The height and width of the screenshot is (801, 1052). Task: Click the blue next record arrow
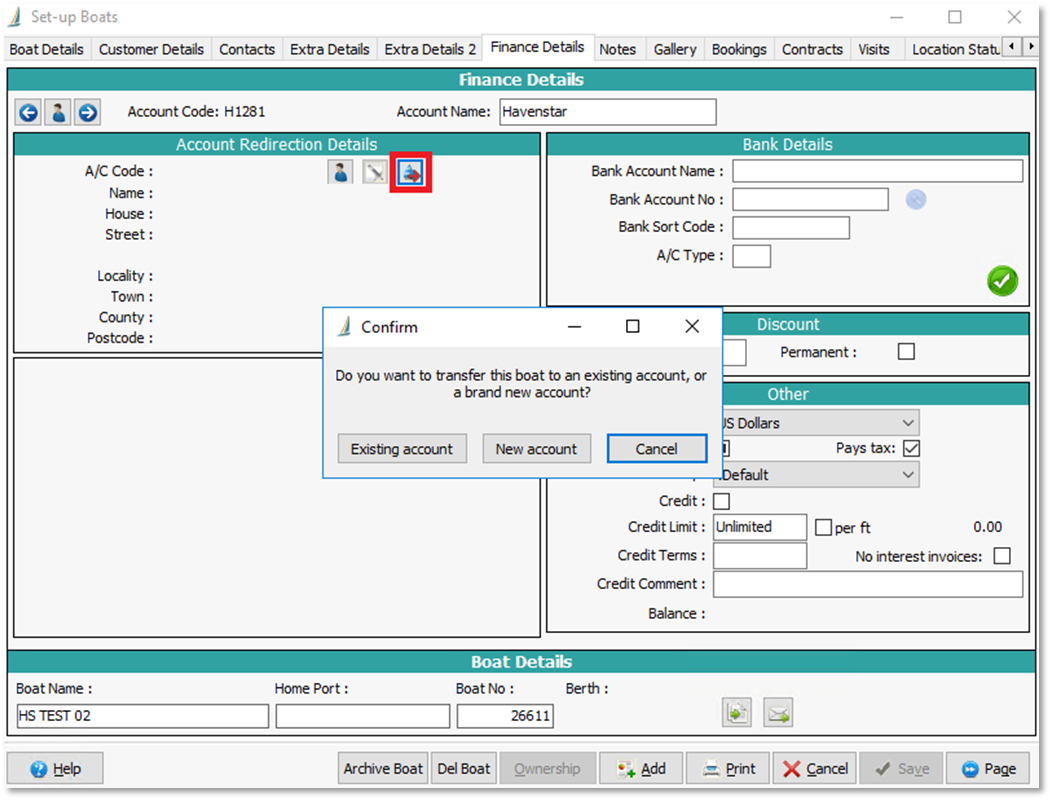coord(88,112)
